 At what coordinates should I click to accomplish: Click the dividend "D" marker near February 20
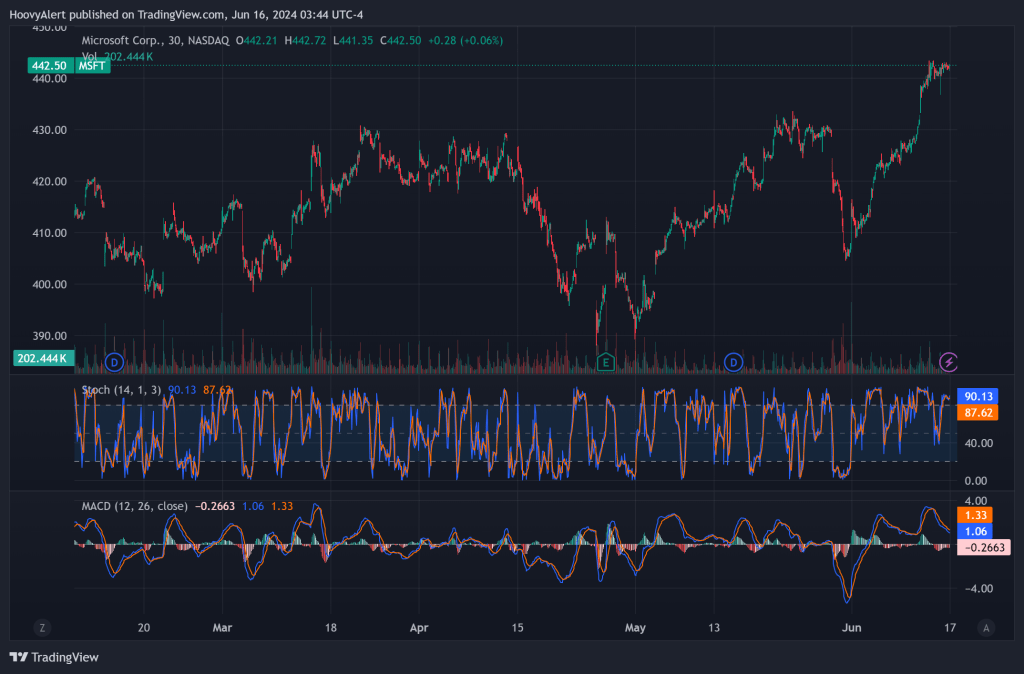(x=114, y=361)
